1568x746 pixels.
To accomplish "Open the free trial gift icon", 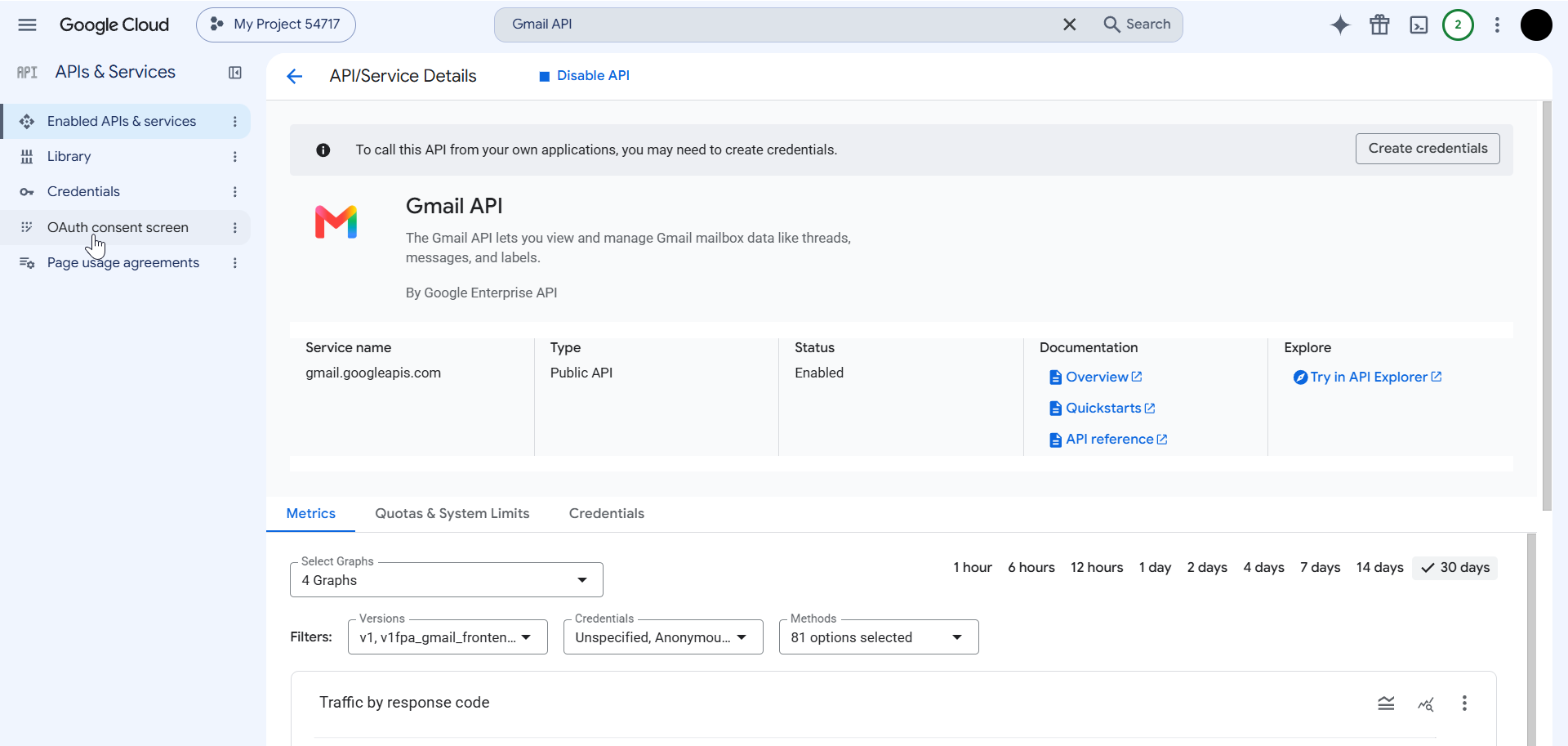I will (1379, 25).
